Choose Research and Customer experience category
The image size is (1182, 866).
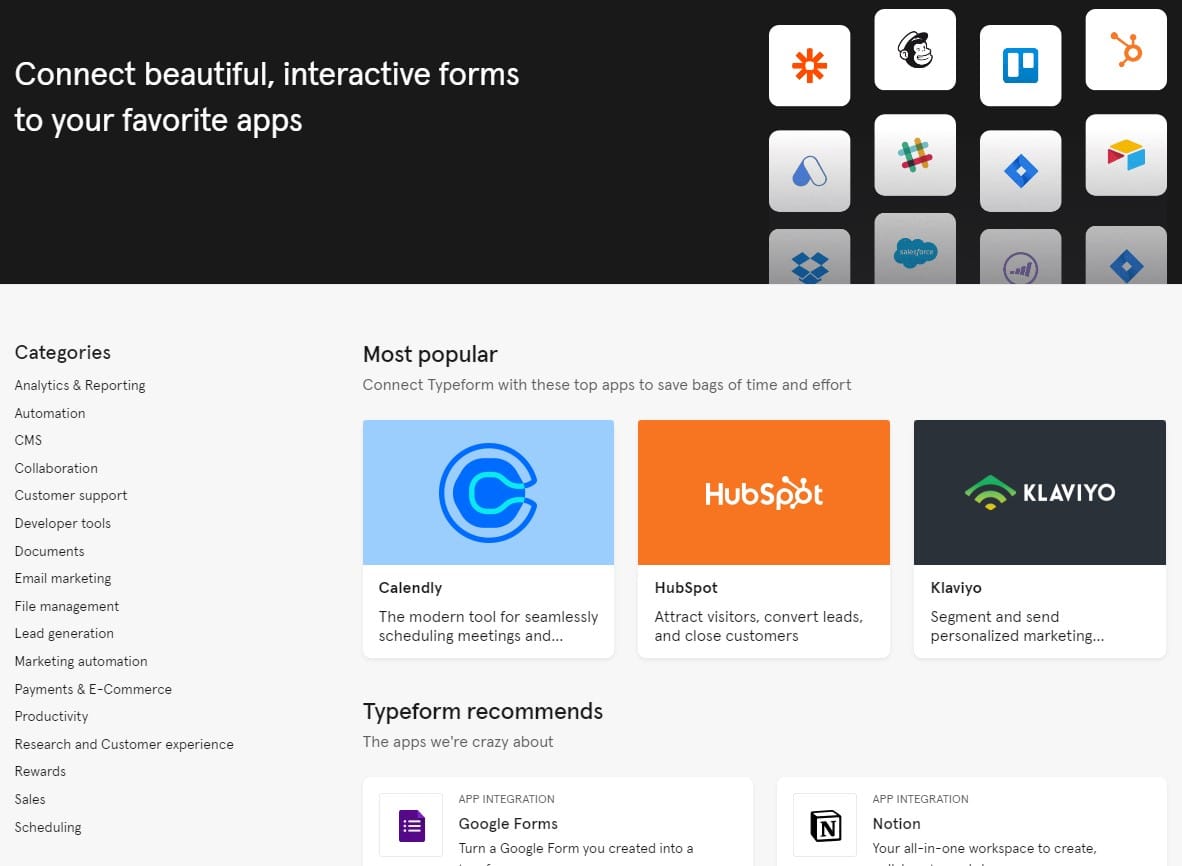124,744
